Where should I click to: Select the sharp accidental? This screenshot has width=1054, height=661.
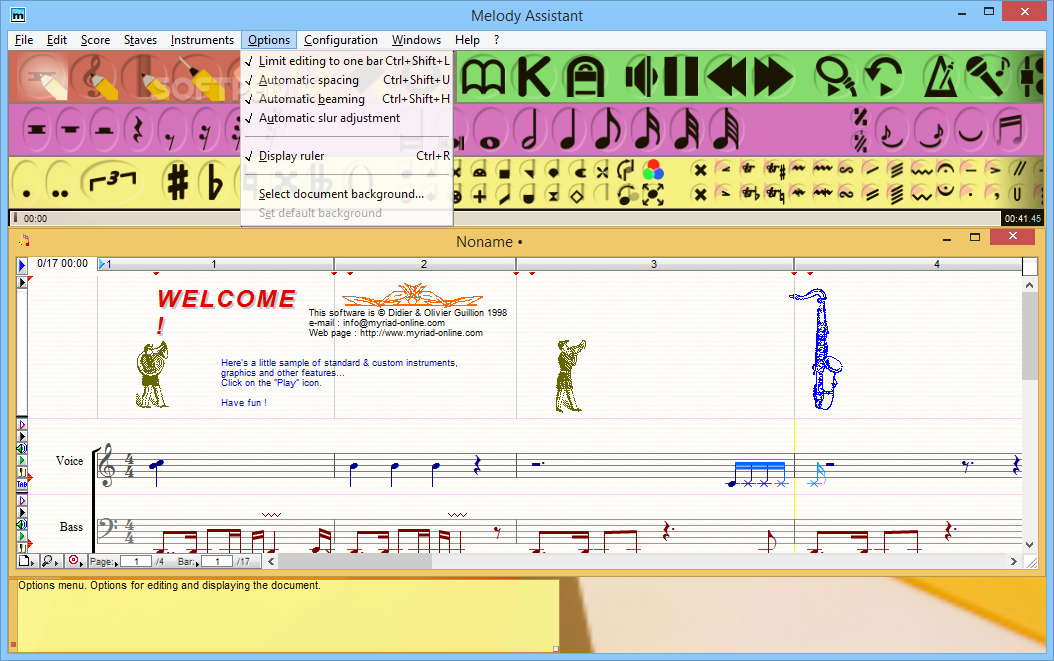[x=177, y=182]
